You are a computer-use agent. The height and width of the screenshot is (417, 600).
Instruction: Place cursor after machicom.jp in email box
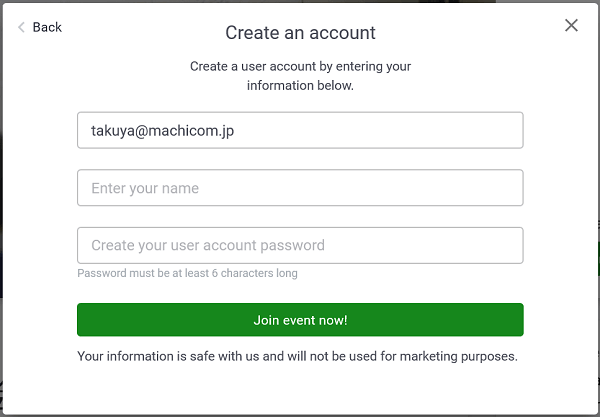point(235,130)
